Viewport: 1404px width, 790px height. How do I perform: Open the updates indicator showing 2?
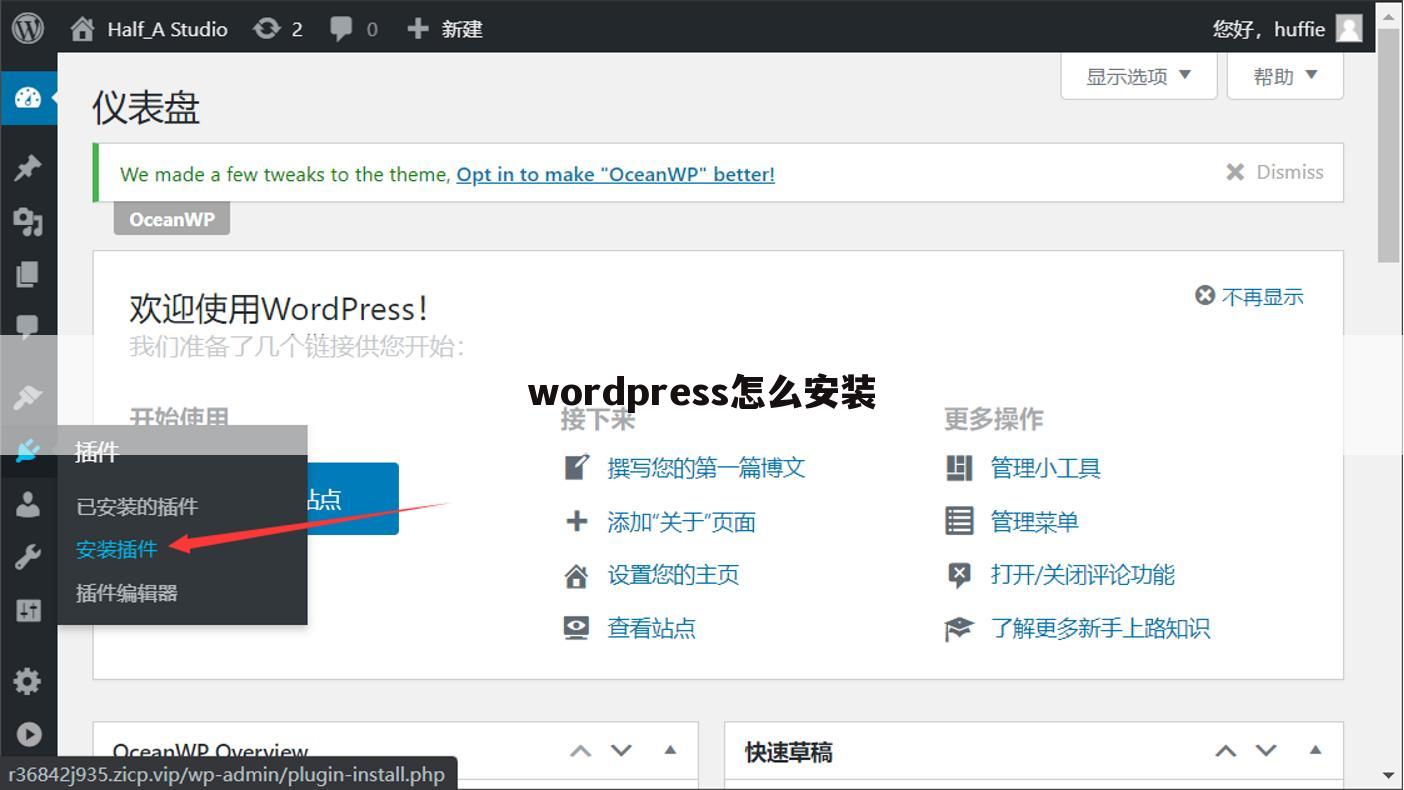click(278, 29)
